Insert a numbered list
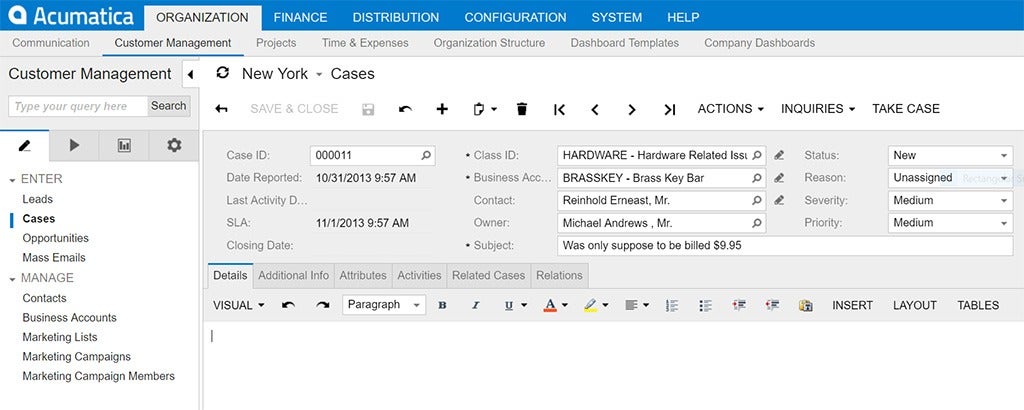 point(671,306)
